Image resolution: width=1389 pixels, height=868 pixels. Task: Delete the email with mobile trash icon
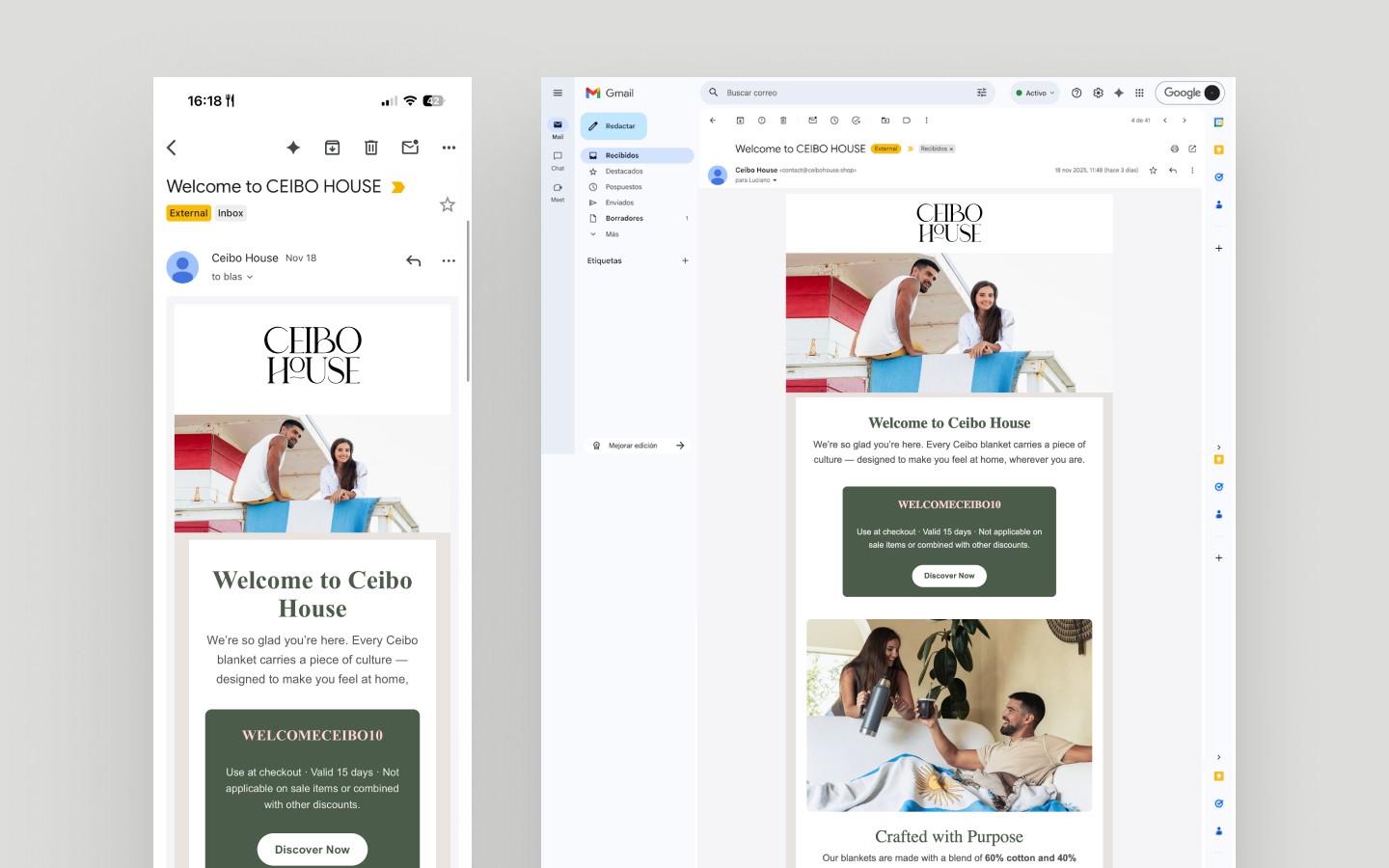pos(371,148)
